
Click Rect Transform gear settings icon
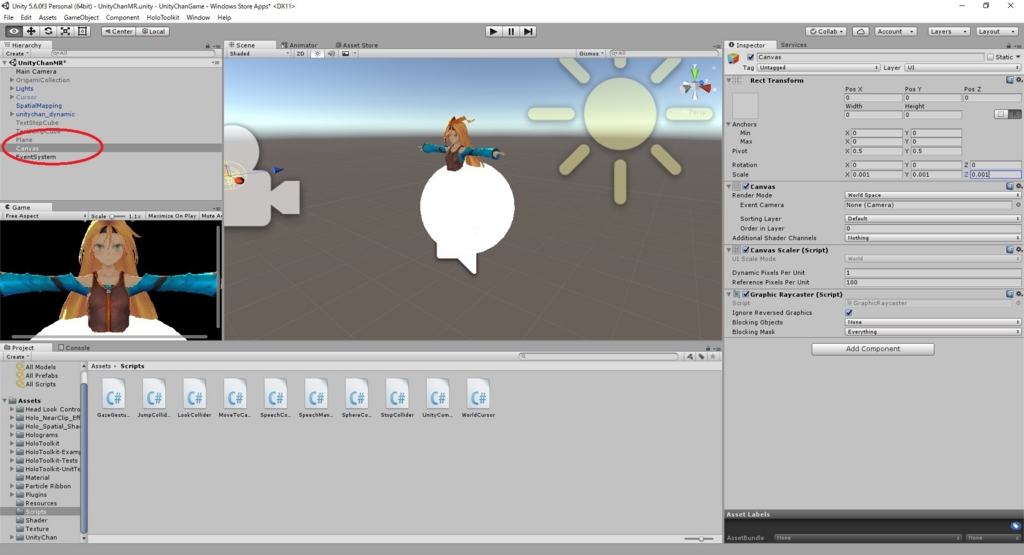tap(1019, 80)
